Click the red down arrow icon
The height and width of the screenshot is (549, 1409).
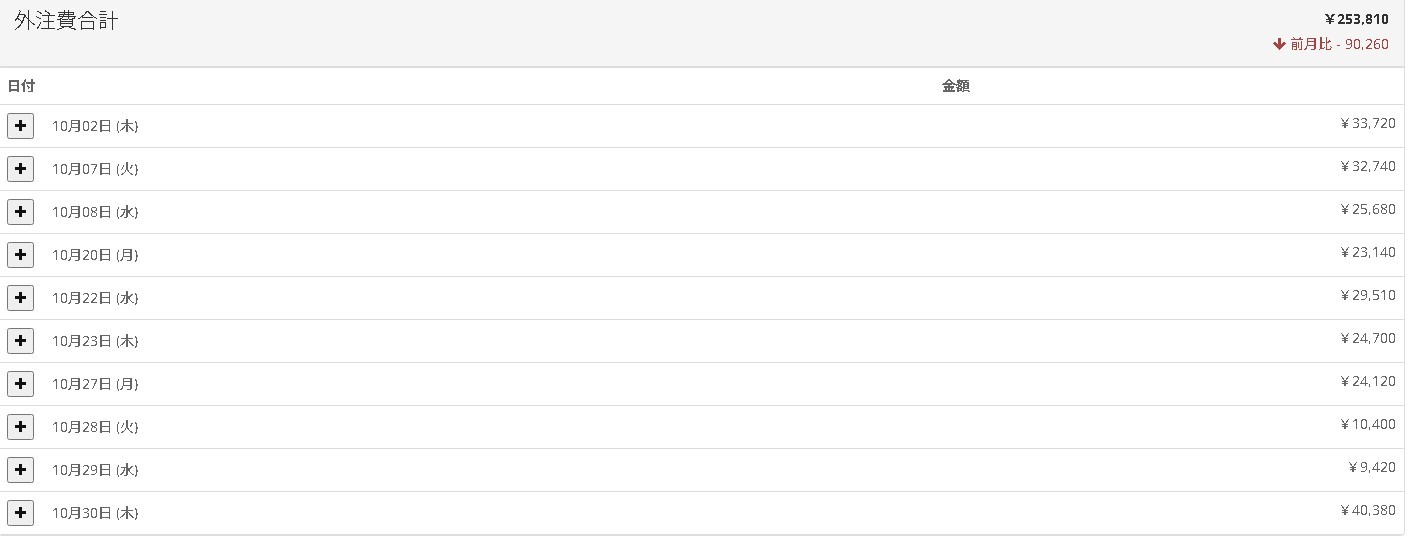pos(1279,44)
